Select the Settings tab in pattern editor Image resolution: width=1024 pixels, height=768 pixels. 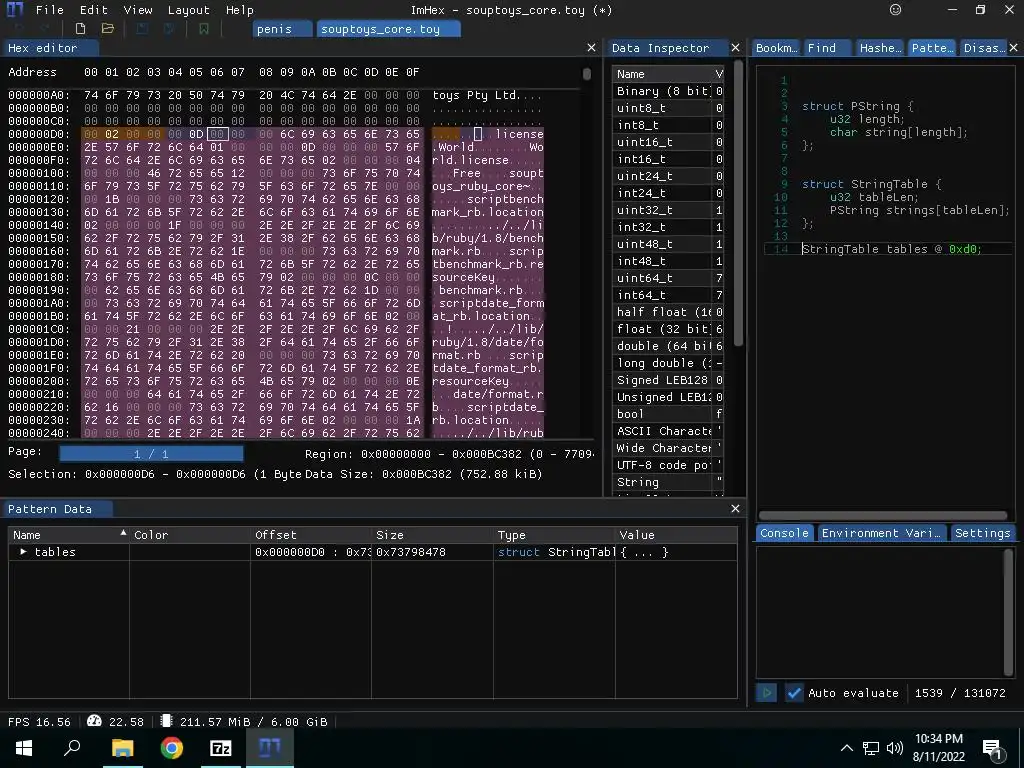pos(982,533)
